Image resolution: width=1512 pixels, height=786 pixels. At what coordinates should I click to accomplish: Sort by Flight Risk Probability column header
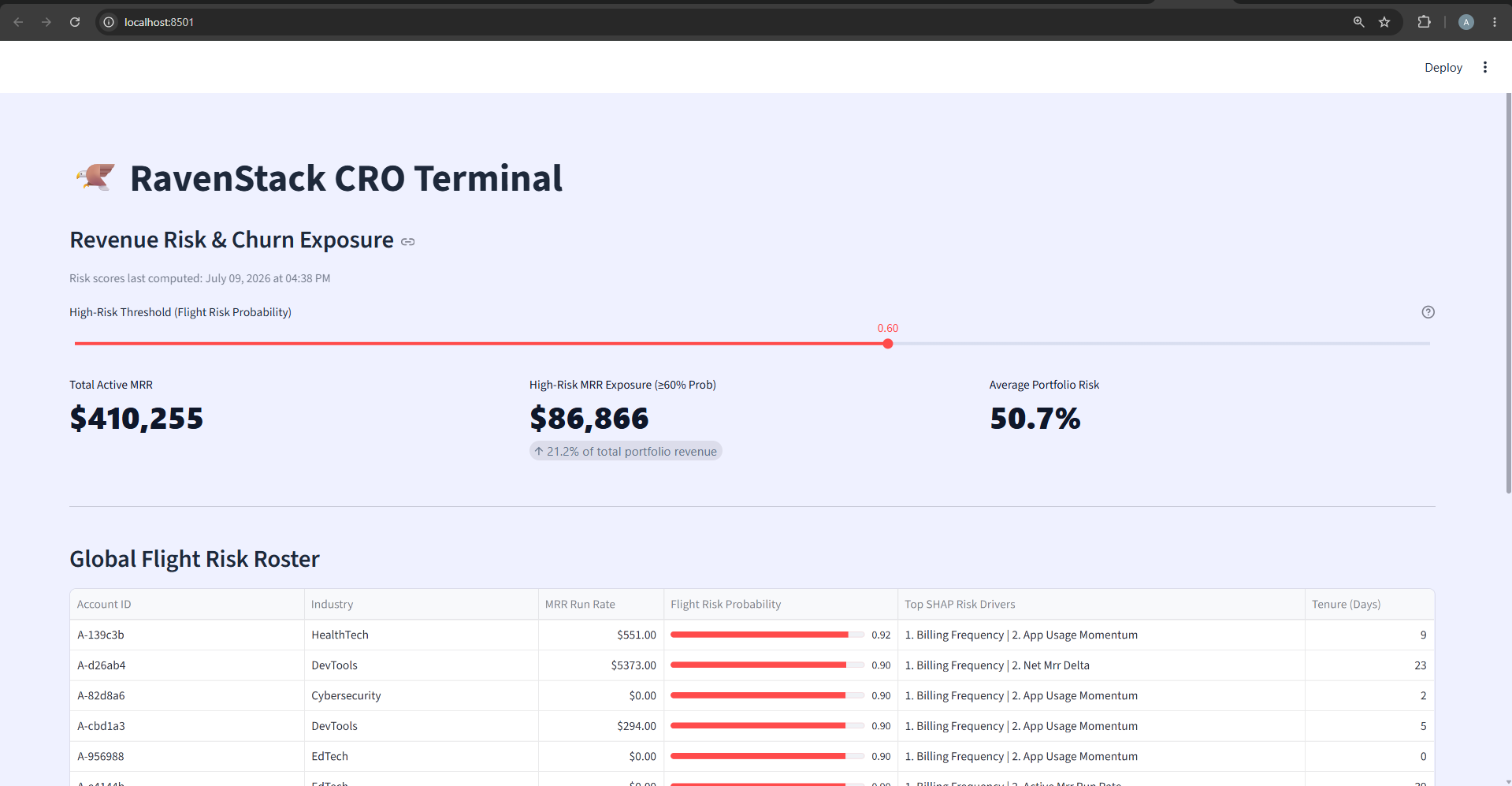click(781, 605)
